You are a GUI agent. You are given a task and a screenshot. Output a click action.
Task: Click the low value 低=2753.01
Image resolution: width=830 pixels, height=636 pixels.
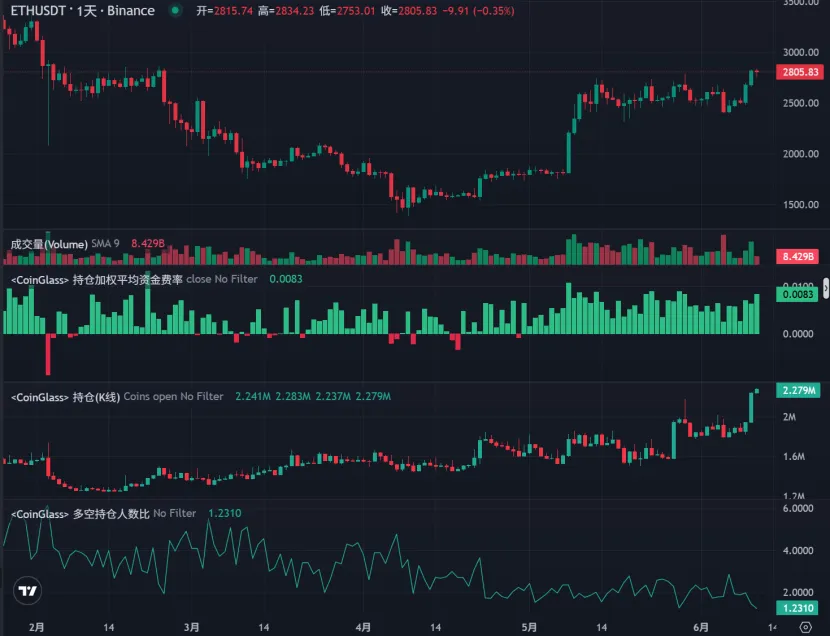[347, 11]
